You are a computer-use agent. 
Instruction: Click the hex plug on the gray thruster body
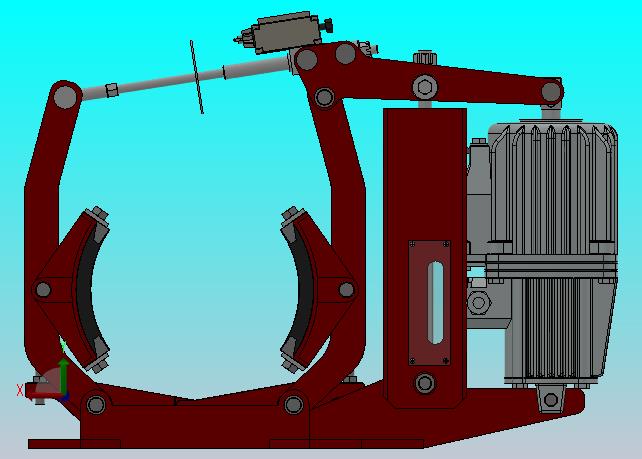pyautogui.click(x=479, y=303)
